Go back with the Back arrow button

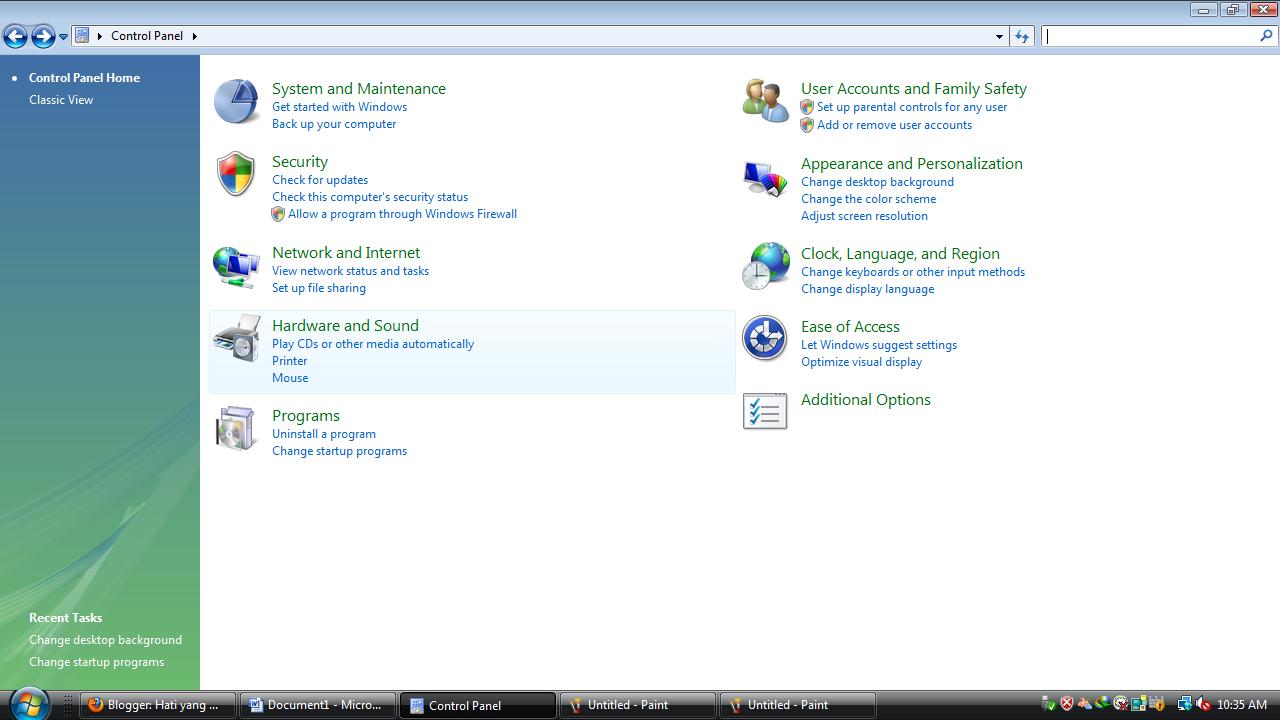[x=15, y=37]
